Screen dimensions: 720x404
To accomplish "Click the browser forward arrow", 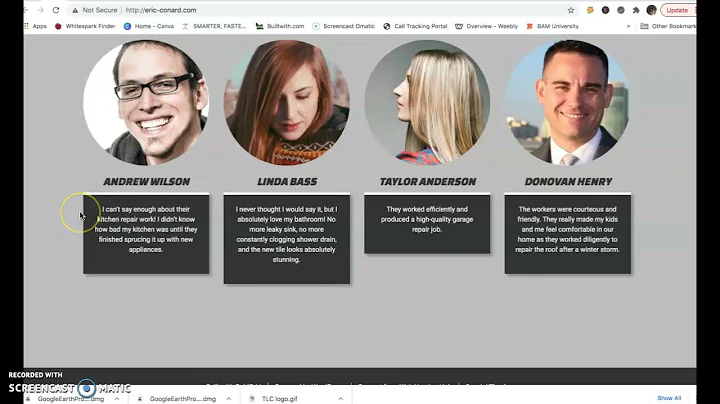I will pyautogui.click(x=40, y=10).
